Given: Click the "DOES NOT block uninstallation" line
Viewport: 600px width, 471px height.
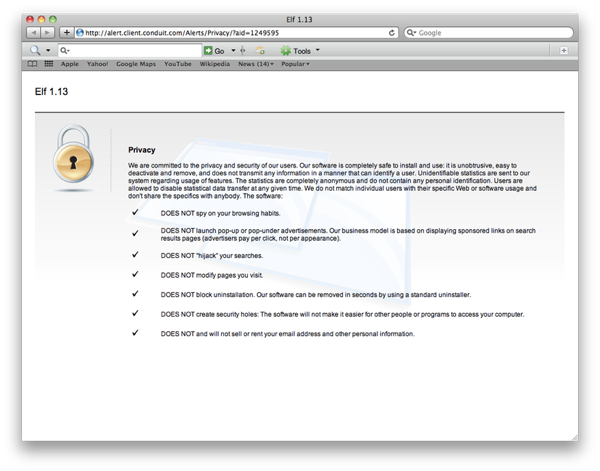Looking at the screenshot, I should pyautogui.click(x=316, y=295).
